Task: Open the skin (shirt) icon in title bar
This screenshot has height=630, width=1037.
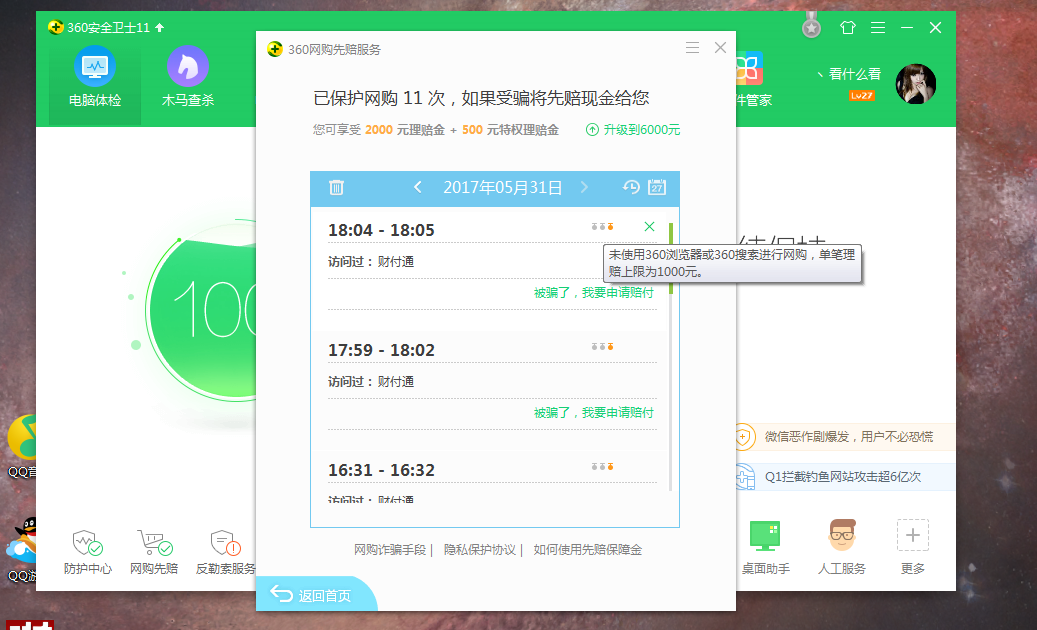Action: [x=848, y=28]
